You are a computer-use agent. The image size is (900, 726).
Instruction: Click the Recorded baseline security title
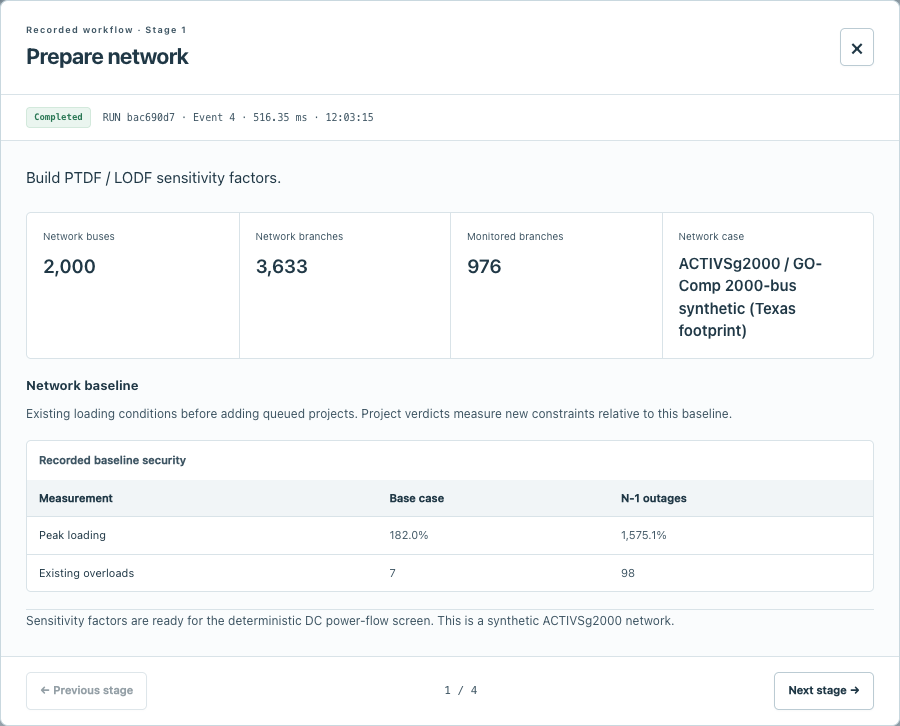[112, 460]
